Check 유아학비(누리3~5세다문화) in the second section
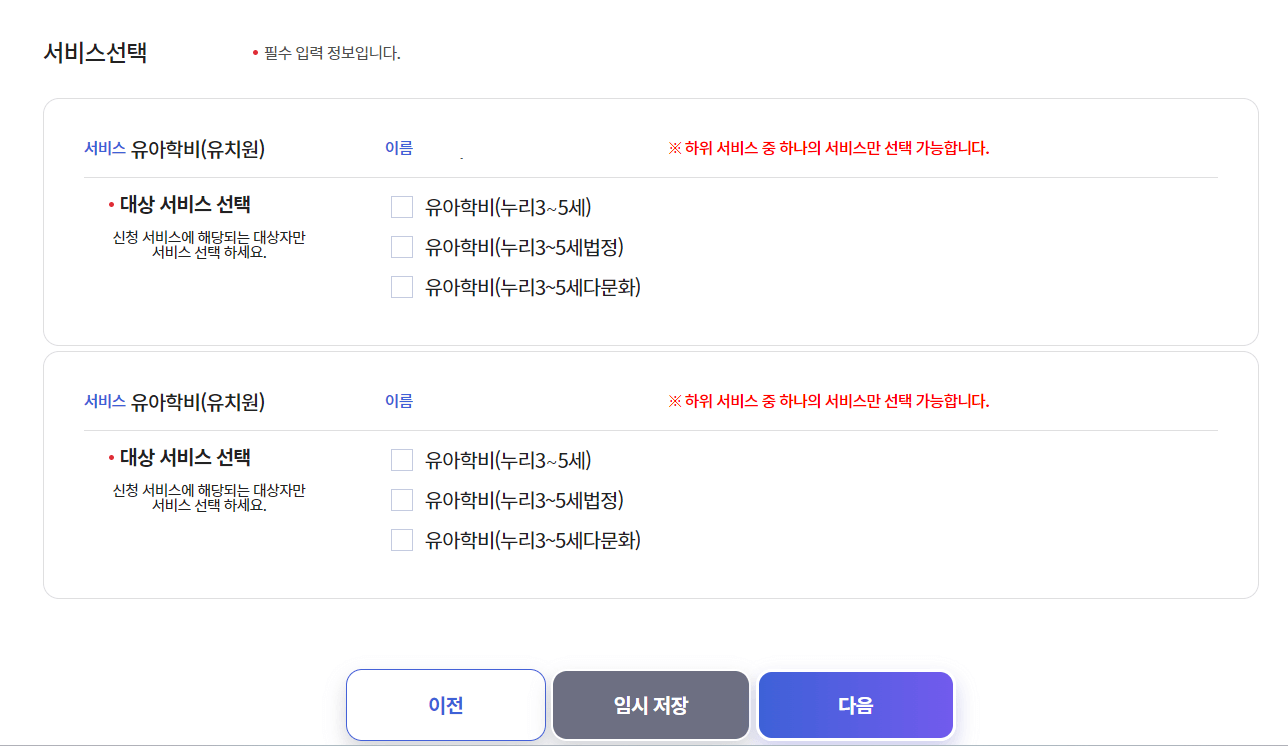Viewport: 1288px width, 746px height. click(x=402, y=540)
